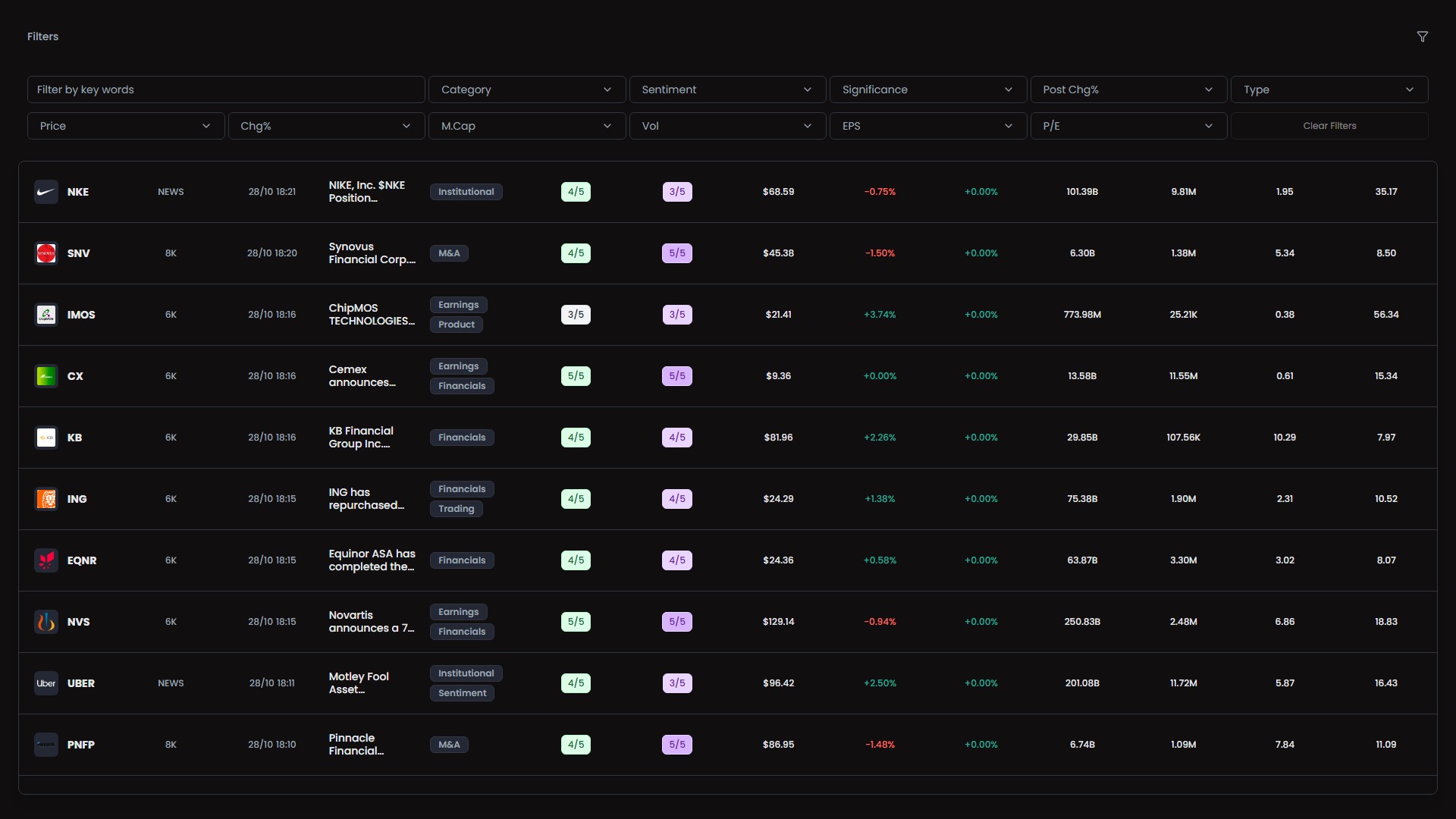1456x819 pixels.
Task: Open the Significance dropdown
Action: tap(927, 89)
